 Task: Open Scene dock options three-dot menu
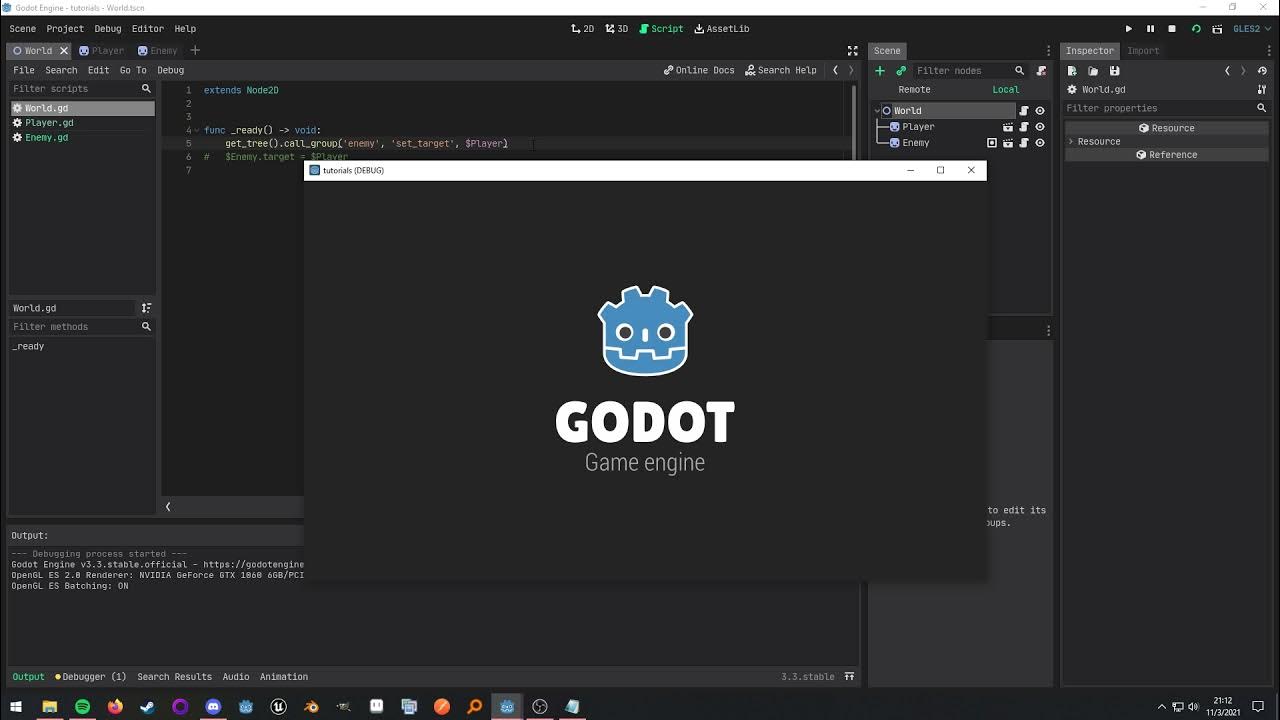(1048, 51)
